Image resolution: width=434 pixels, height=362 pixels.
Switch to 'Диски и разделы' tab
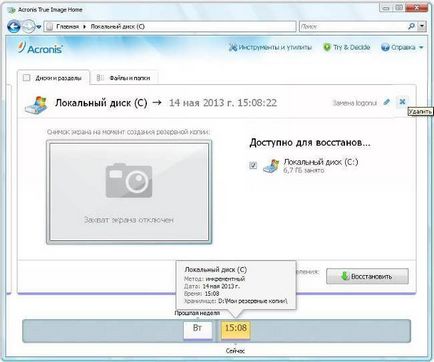coord(53,78)
